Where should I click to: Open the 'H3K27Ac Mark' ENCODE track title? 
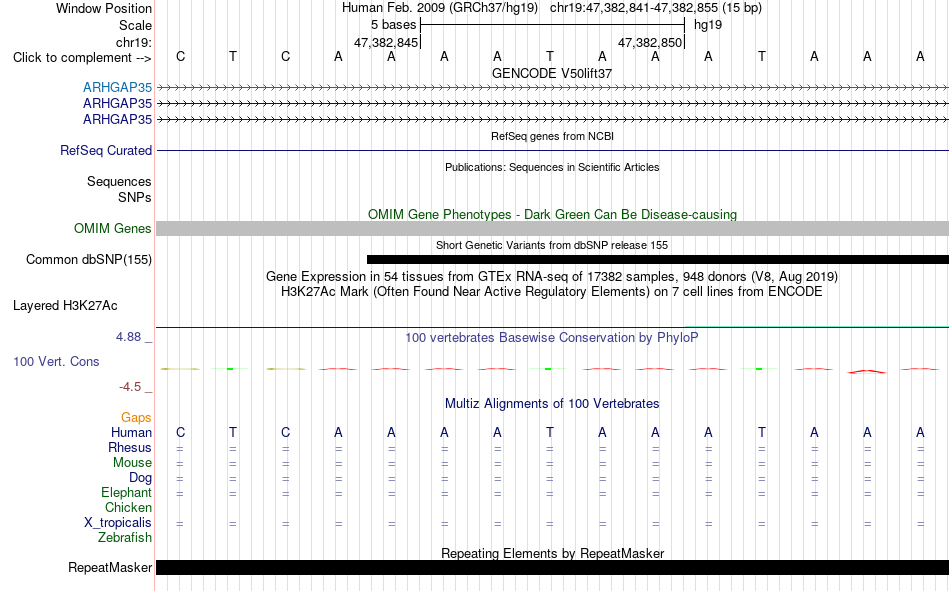pyautogui.click(x=552, y=292)
